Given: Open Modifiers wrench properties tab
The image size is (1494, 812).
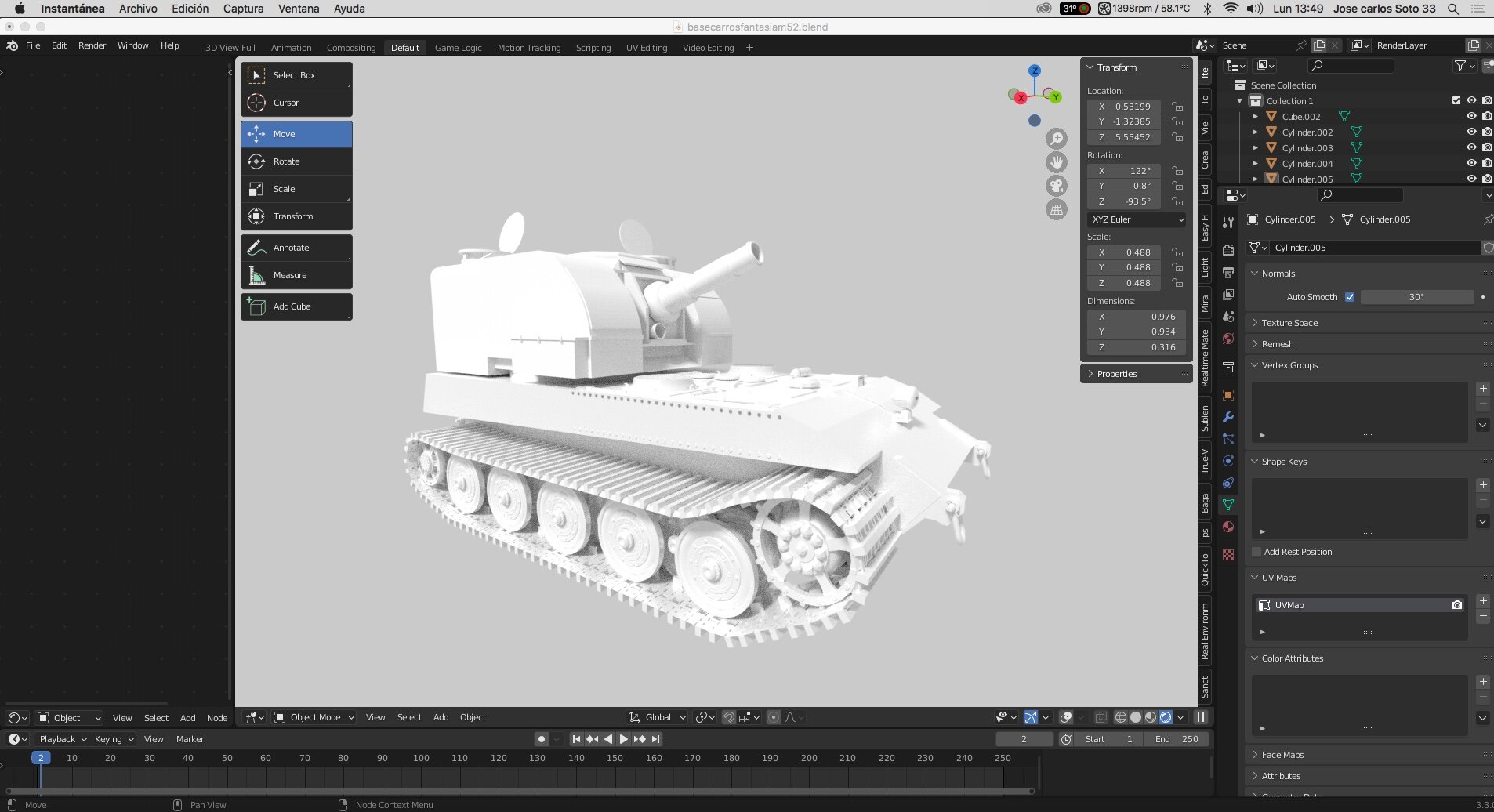Looking at the screenshot, I should 1228,417.
